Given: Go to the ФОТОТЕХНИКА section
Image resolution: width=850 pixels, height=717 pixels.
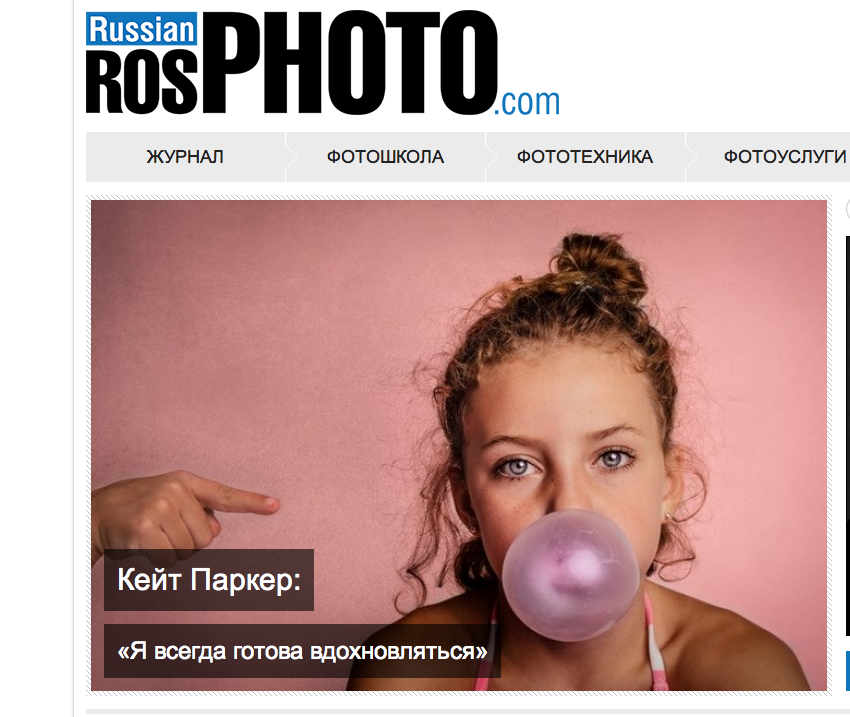Looking at the screenshot, I should 585,157.
